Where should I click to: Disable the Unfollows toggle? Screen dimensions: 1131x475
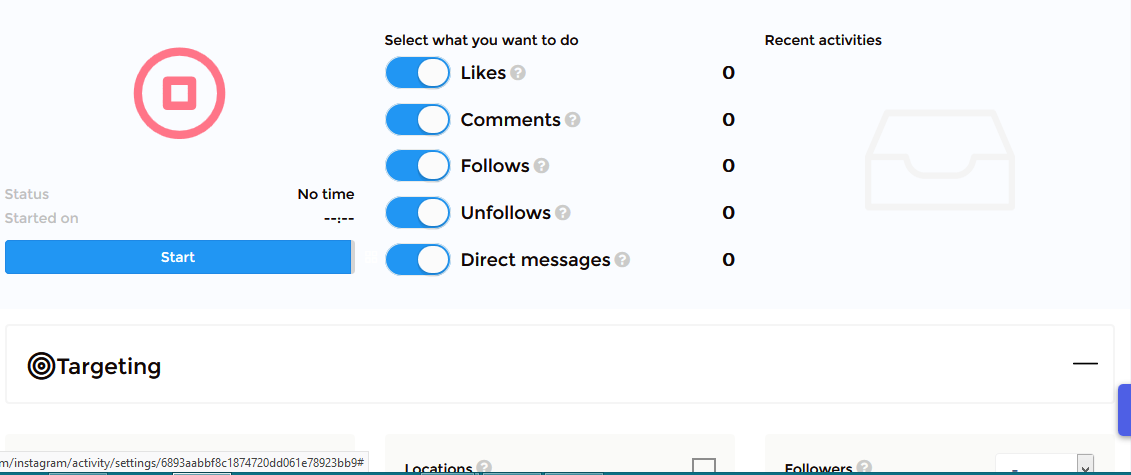pyautogui.click(x=418, y=213)
